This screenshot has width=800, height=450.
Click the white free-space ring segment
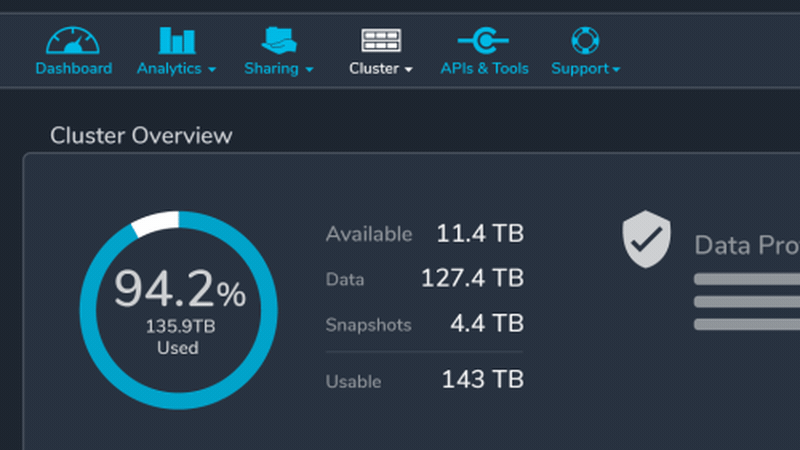[154, 223]
